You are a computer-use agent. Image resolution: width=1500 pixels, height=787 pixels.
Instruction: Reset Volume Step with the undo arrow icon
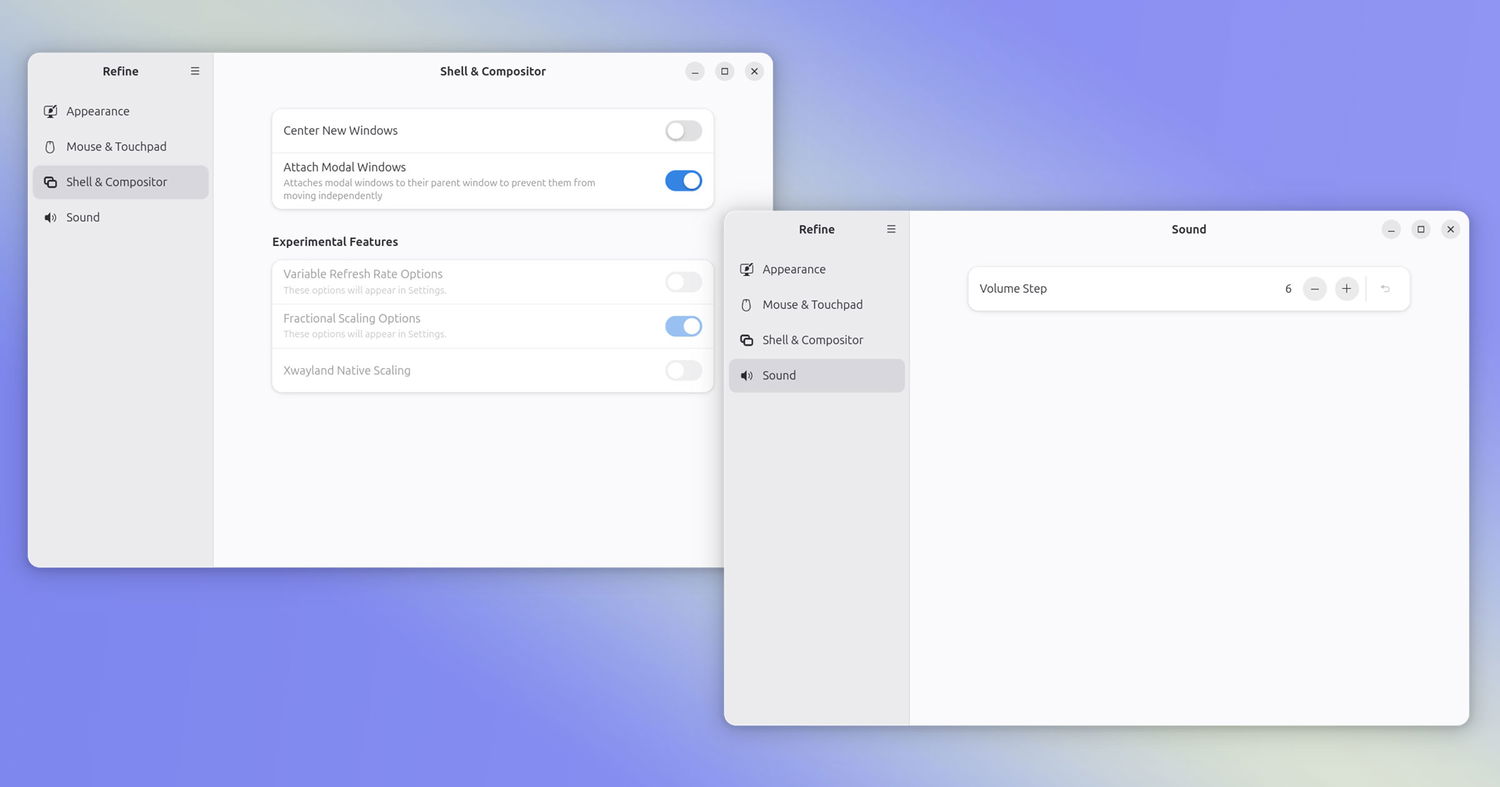point(1385,289)
